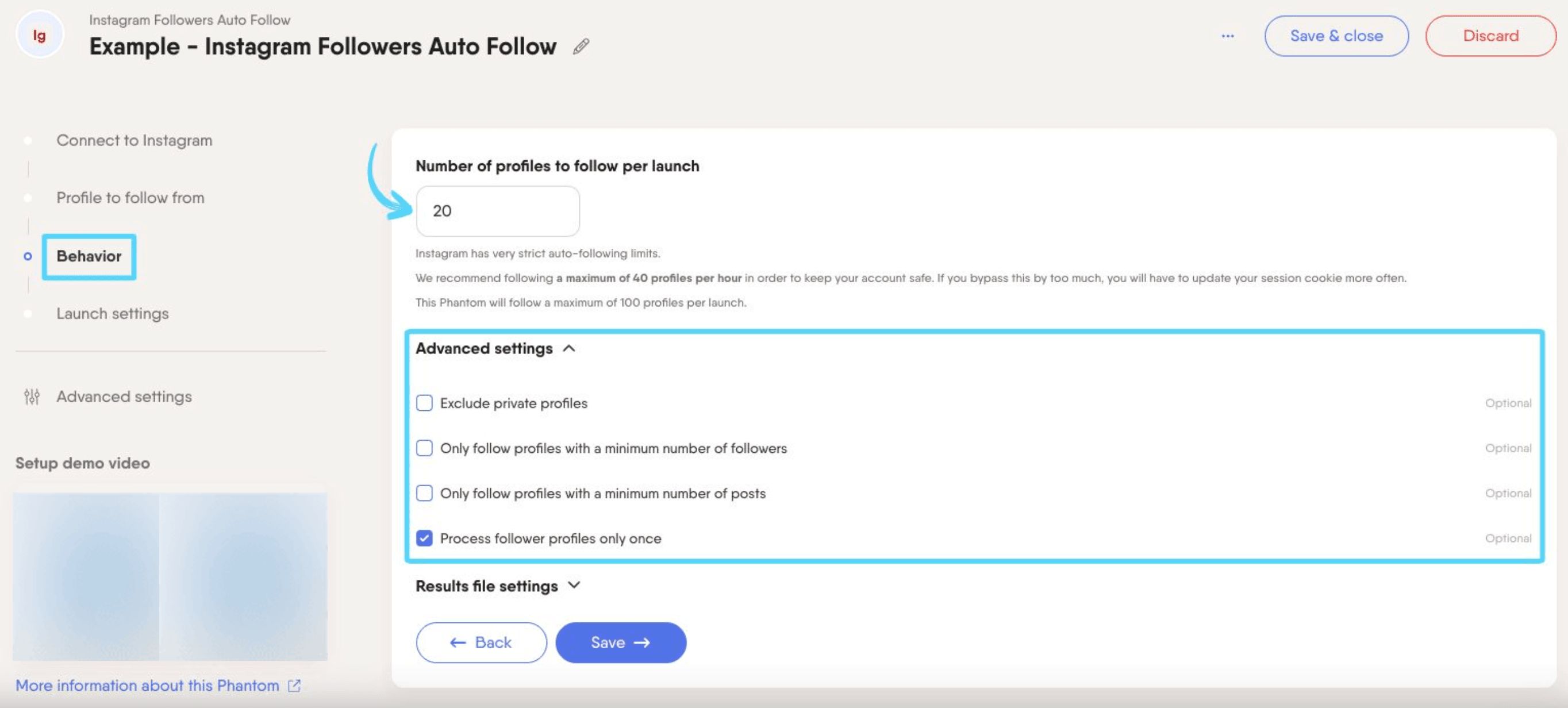Go to Launch settings step
The width and height of the screenshot is (1568, 708).
113,314
